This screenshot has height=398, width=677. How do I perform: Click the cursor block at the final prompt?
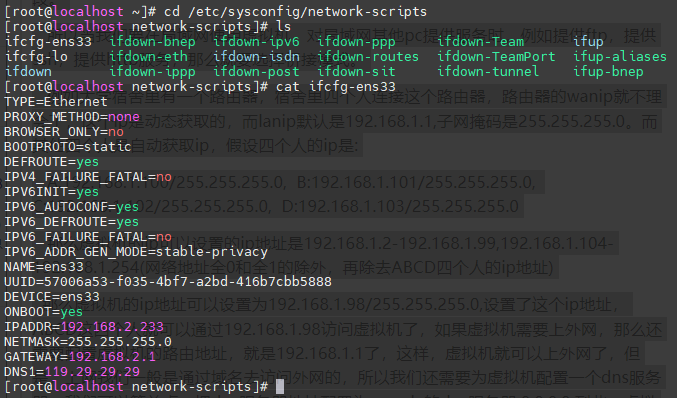280,387
